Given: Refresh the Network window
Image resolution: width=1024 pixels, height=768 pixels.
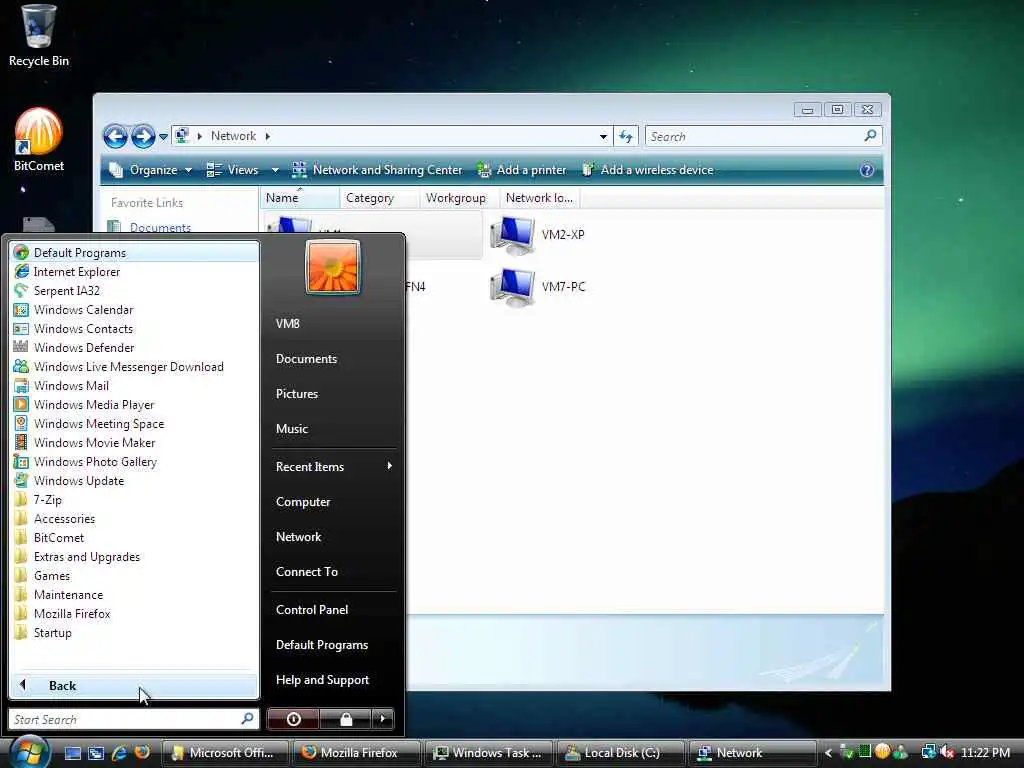Looking at the screenshot, I should [x=626, y=136].
